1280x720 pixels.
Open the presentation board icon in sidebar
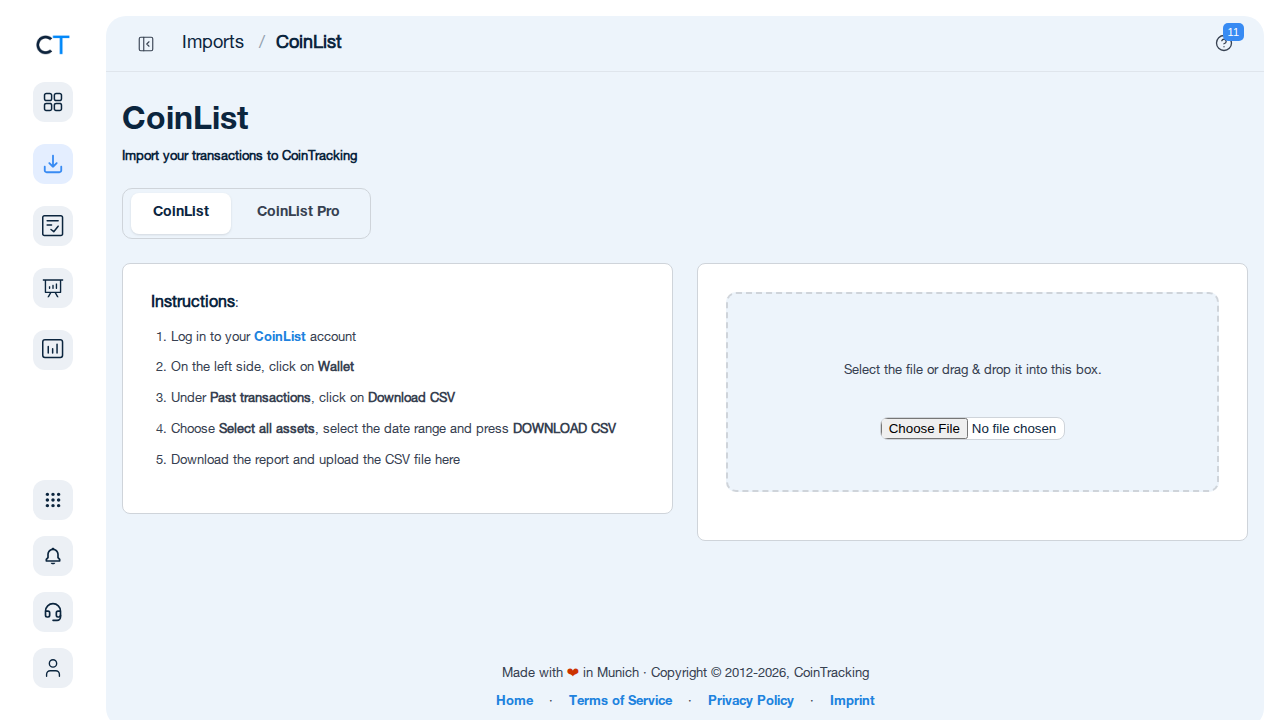(x=53, y=288)
